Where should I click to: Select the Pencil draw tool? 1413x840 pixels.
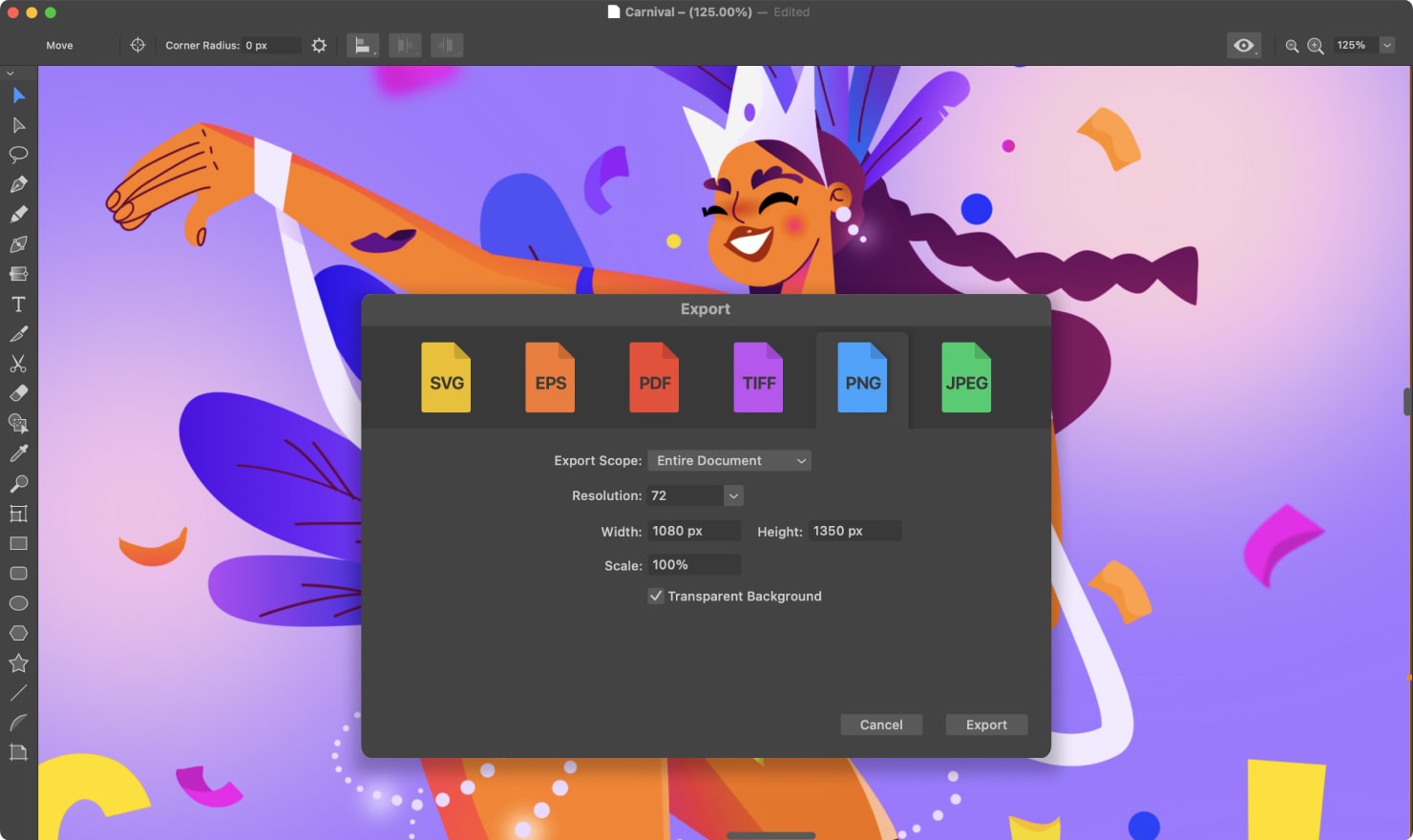point(18,215)
